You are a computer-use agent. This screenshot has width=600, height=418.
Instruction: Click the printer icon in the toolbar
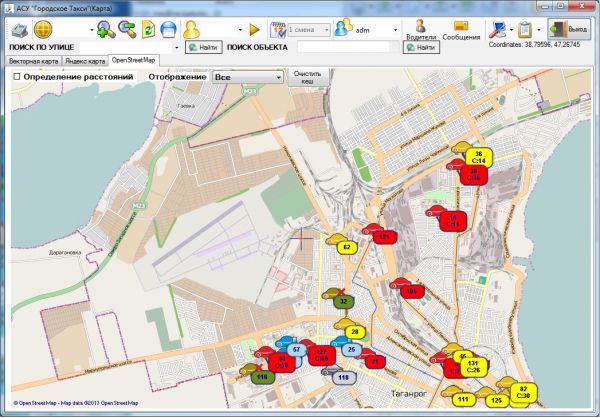(18, 29)
